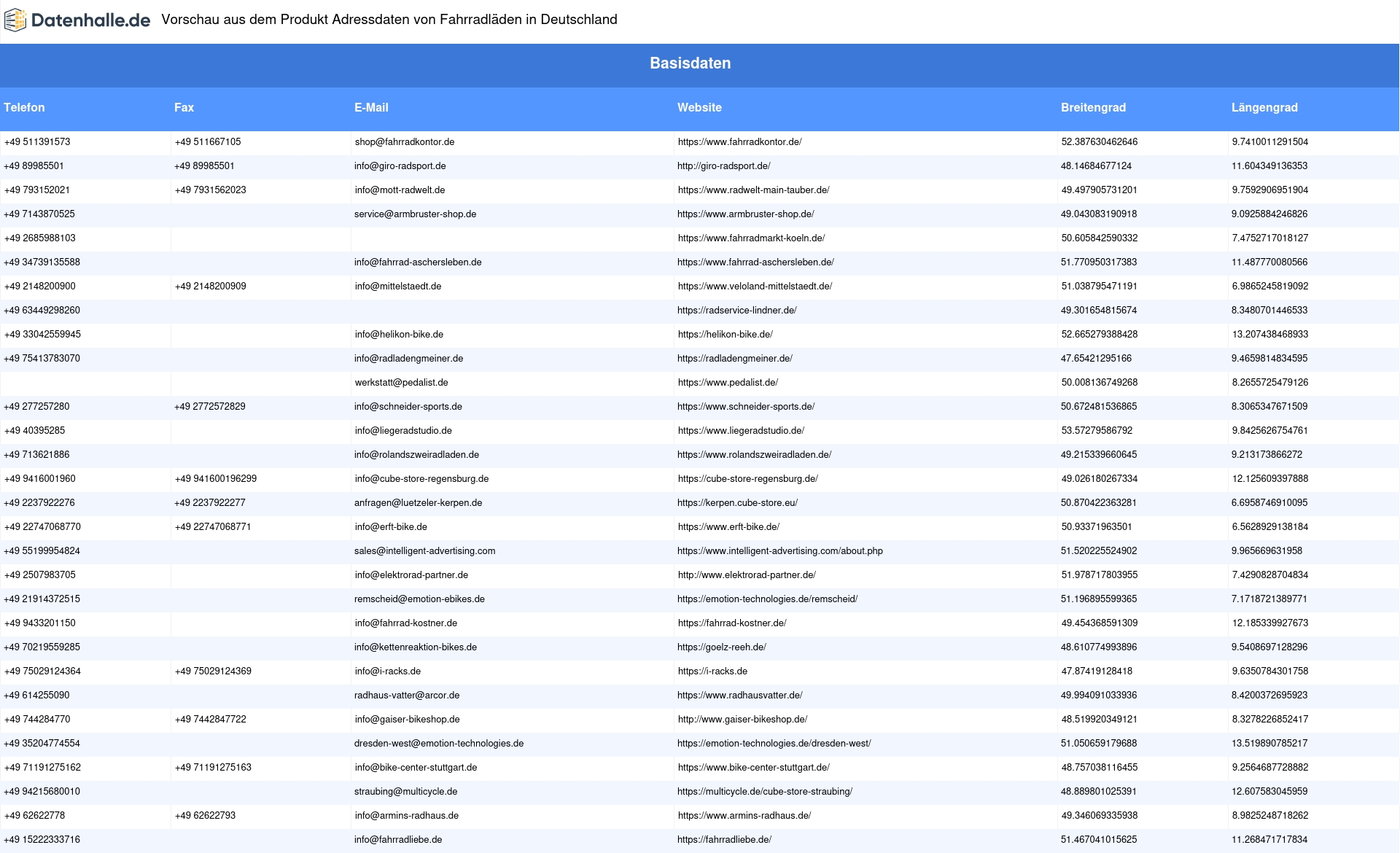Image resolution: width=1400 pixels, height=853 pixels.
Task: Click the Fax column header
Action: (184, 108)
